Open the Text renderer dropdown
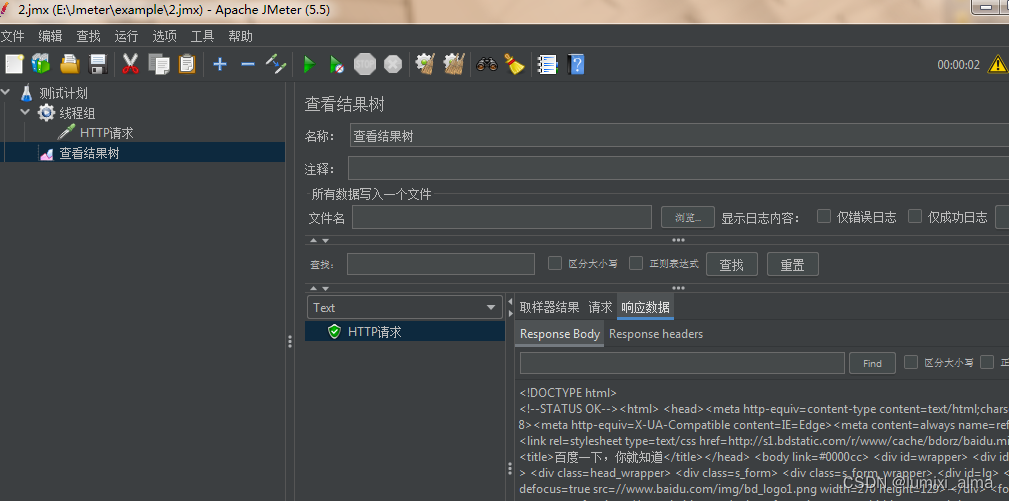 (x=405, y=307)
